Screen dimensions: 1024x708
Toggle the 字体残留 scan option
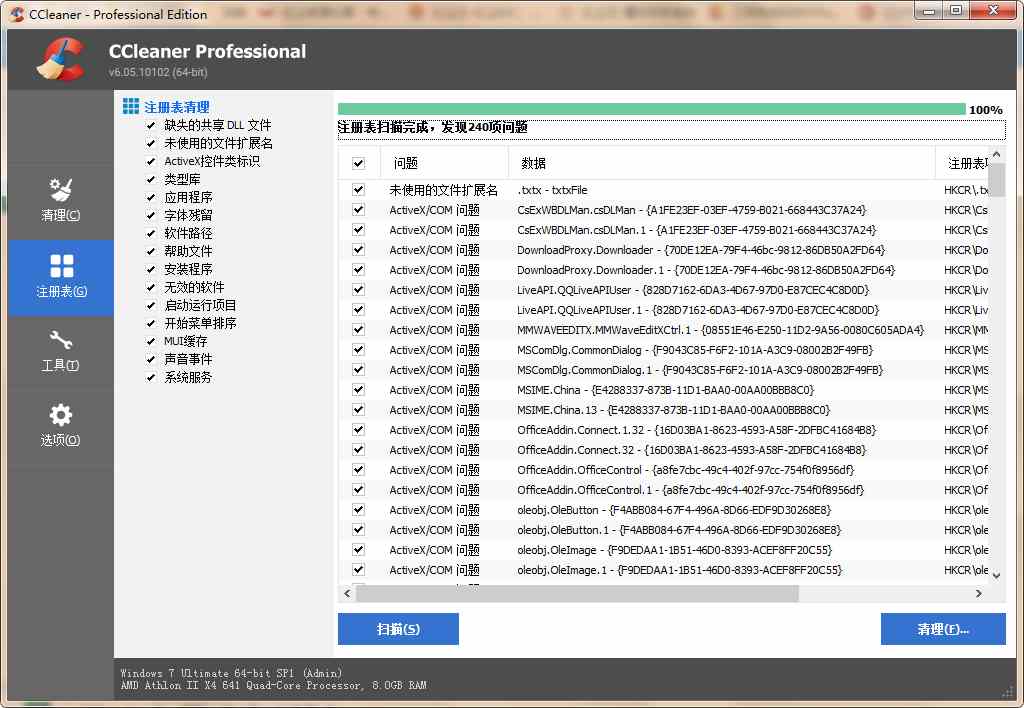(x=149, y=214)
